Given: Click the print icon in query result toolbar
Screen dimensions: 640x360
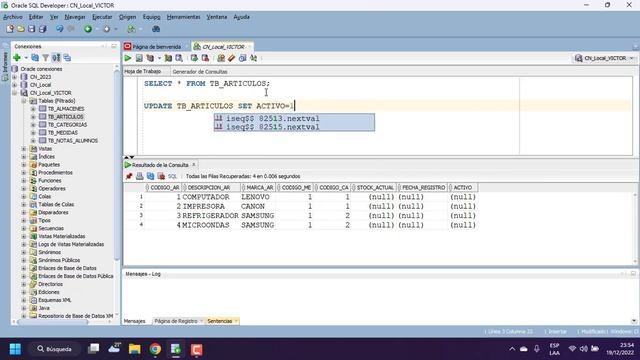Looking at the screenshot, I should pyautogui.click(x=140, y=176).
